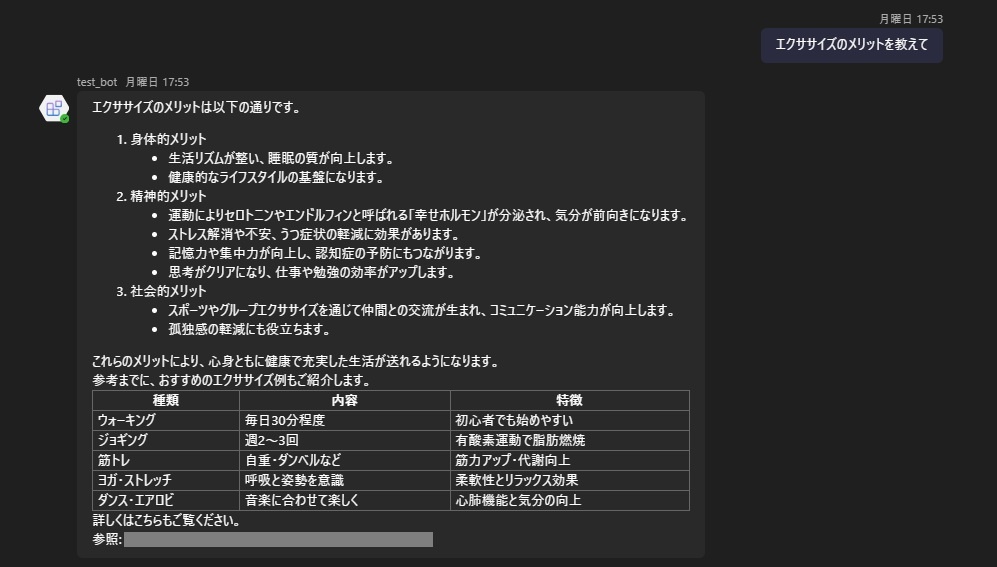The width and height of the screenshot is (997, 567).
Task: Click the green status badge on the bot avatar
Action: click(65, 119)
